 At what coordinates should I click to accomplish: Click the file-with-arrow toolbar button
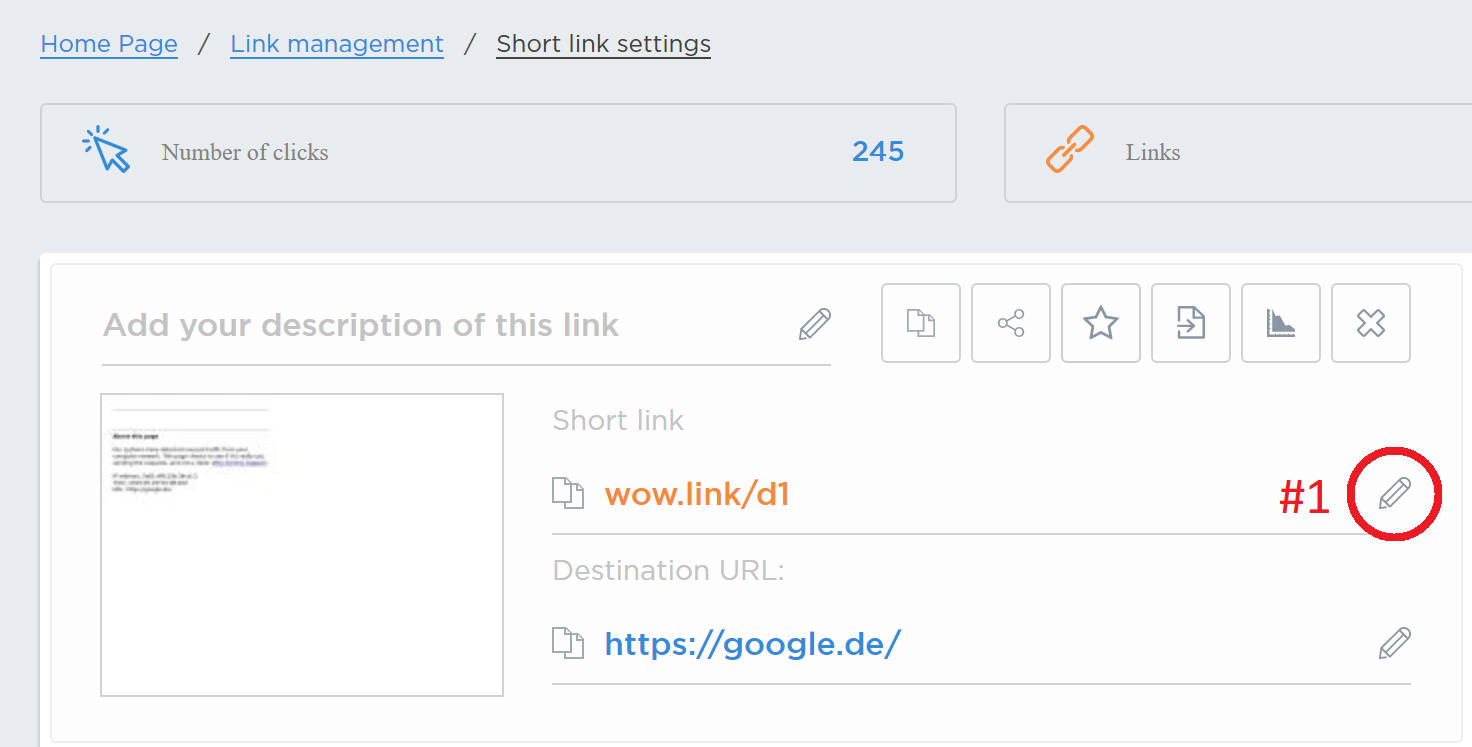tap(1191, 323)
